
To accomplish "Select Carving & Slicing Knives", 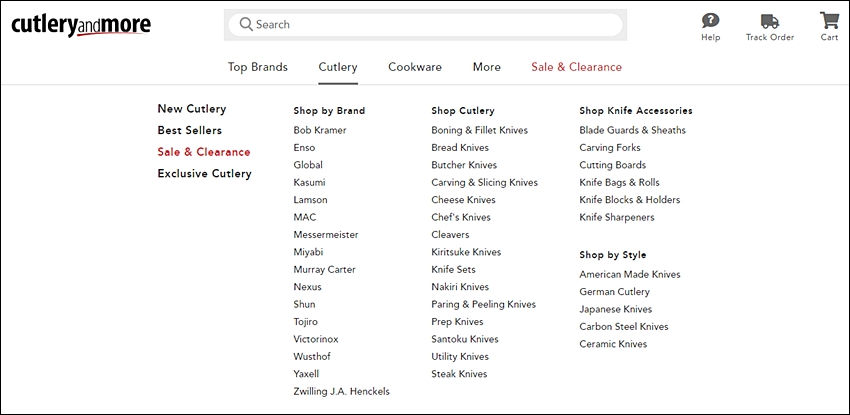I will click(485, 183).
